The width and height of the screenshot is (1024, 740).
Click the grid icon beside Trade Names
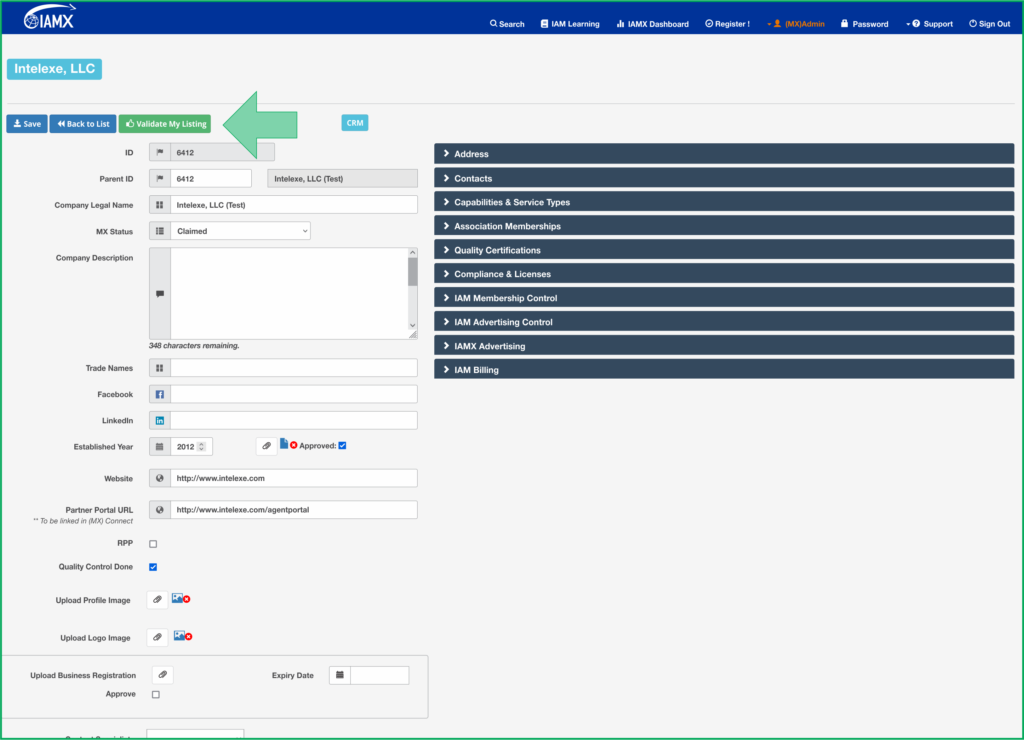click(x=160, y=368)
